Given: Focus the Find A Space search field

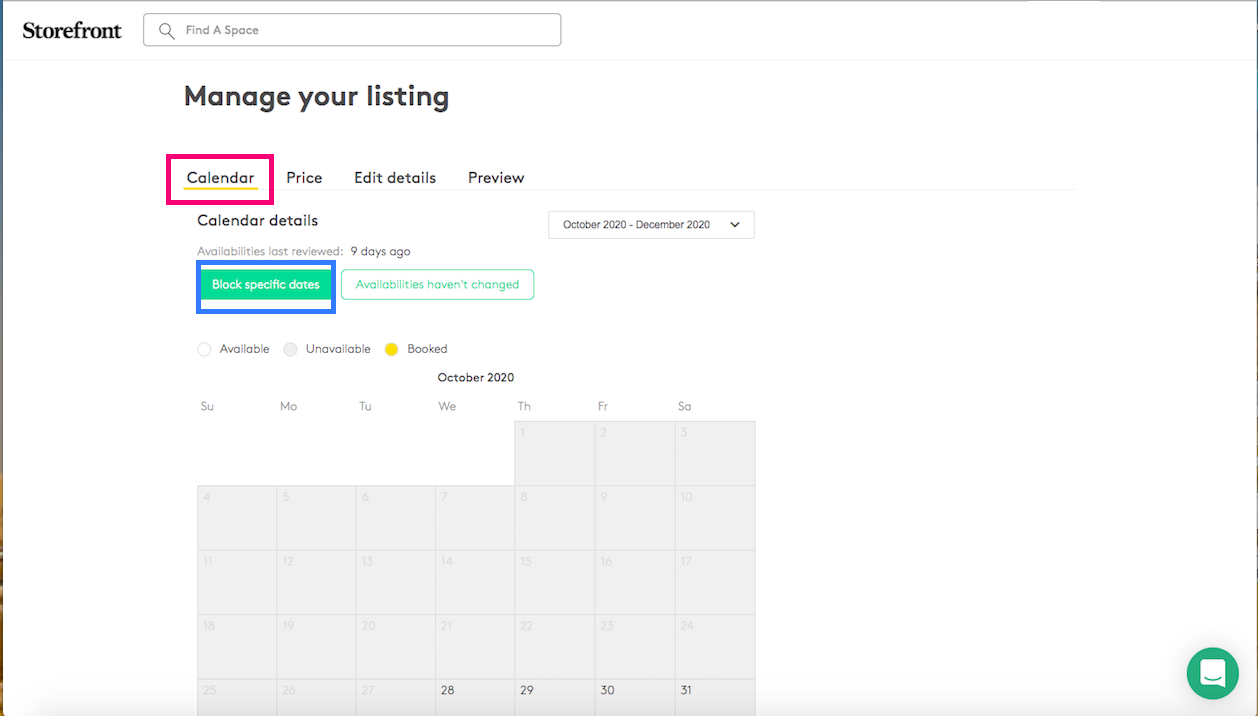Looking at the screenshot, I should point(352,30).
